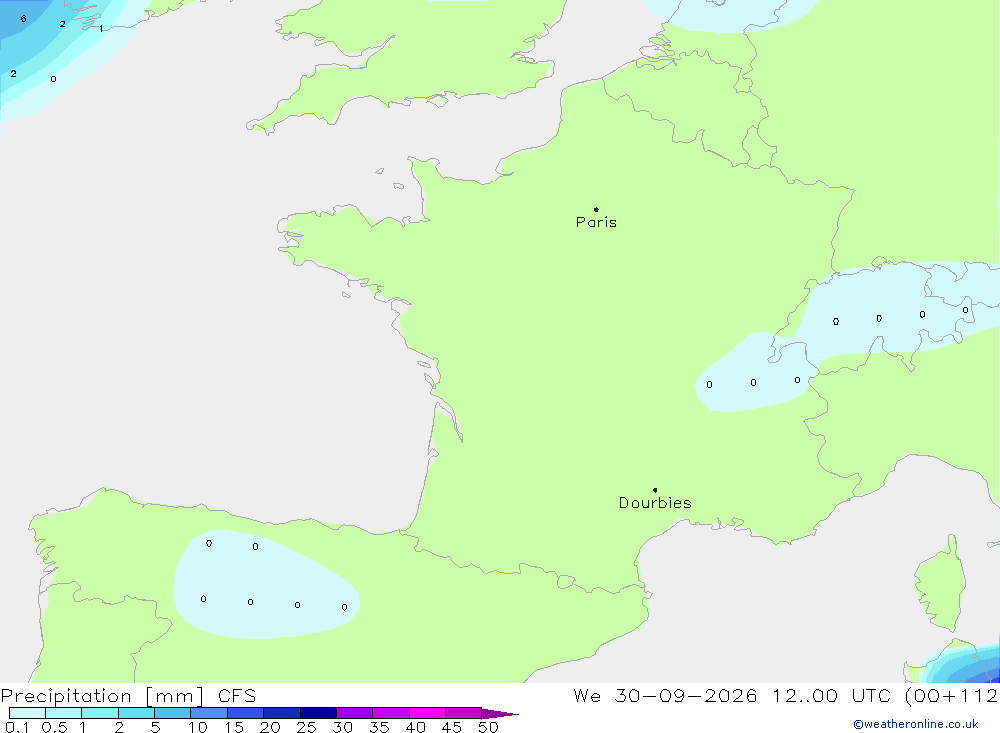Click the legend's purple over-50 arrow tip
1000x733 pixels.
click(x=501, y=714)
